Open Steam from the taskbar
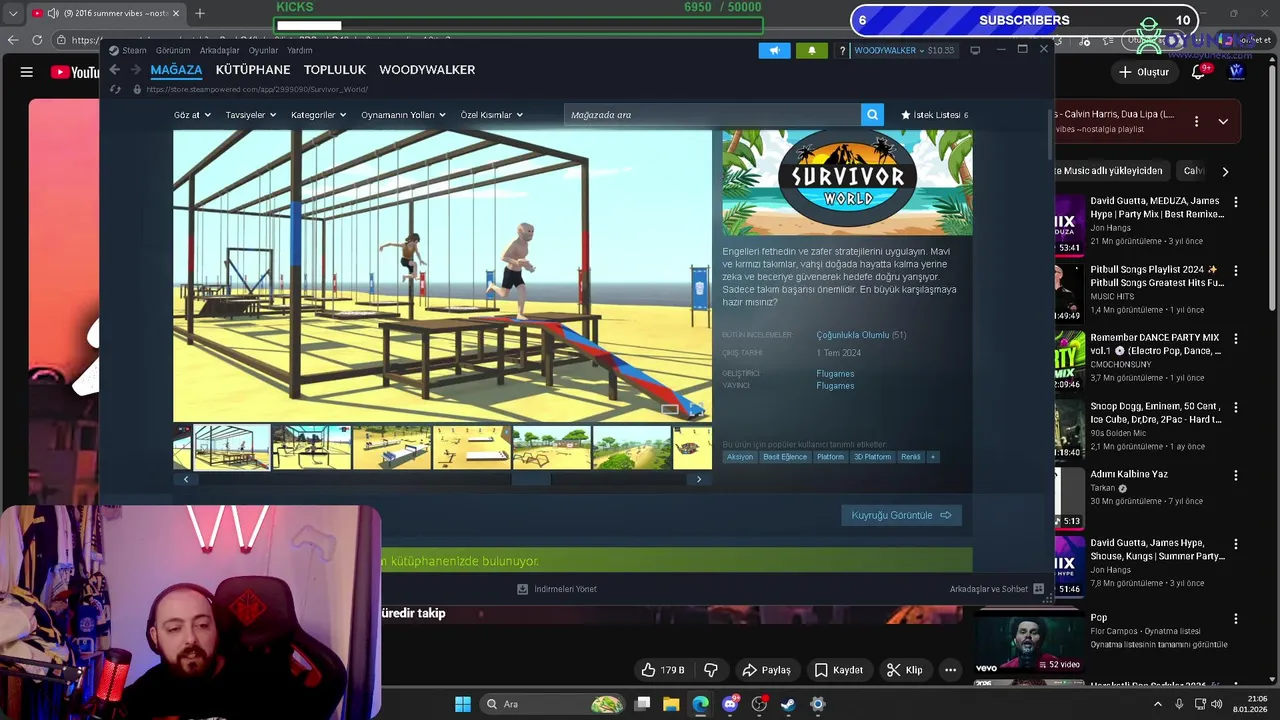 tap(788, 704)
